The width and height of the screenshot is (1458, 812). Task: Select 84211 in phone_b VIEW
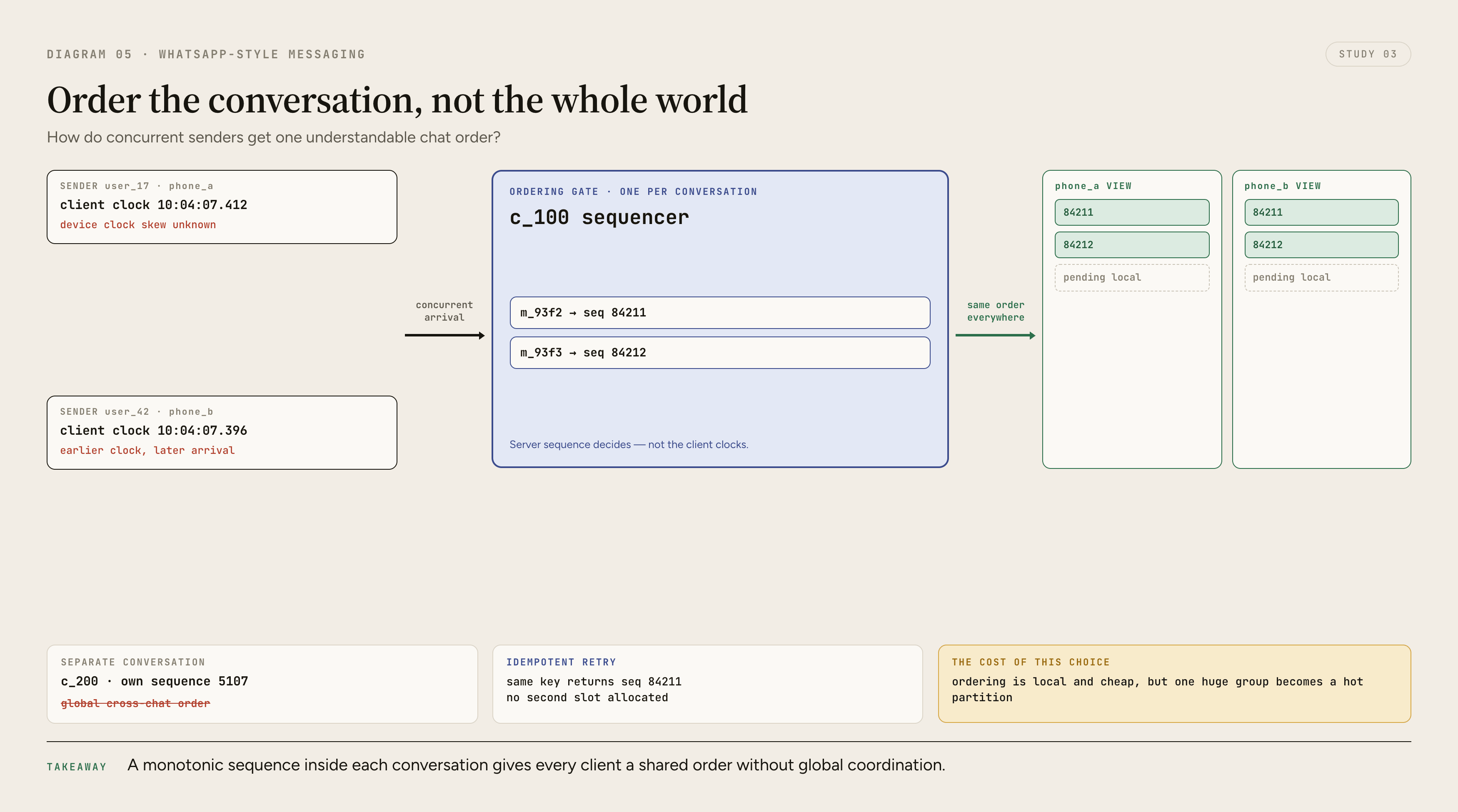(1322, 212)
